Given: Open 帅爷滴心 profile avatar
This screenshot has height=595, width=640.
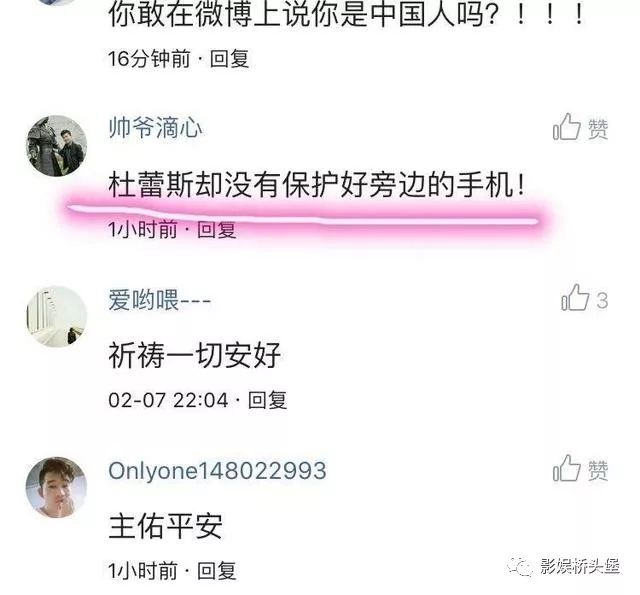Looking at the screenshot, I should click(57, 146).
